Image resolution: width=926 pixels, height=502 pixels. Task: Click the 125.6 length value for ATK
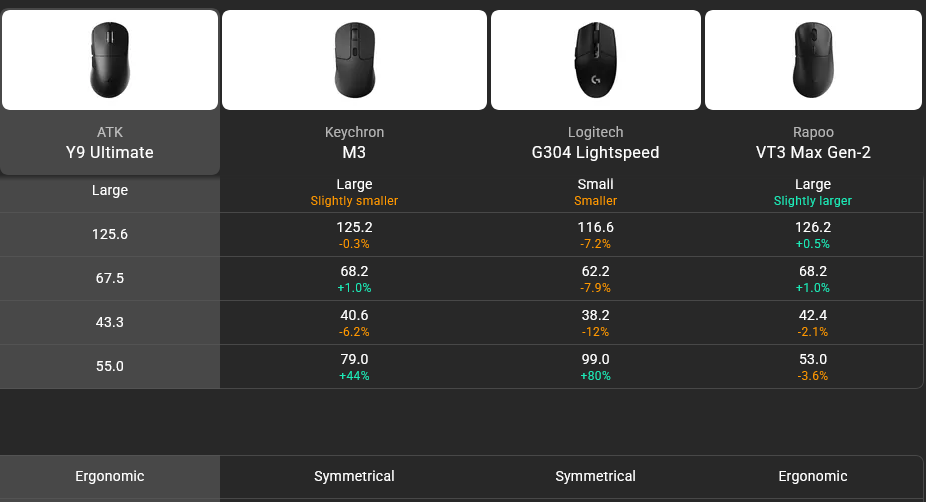(110, 234)
